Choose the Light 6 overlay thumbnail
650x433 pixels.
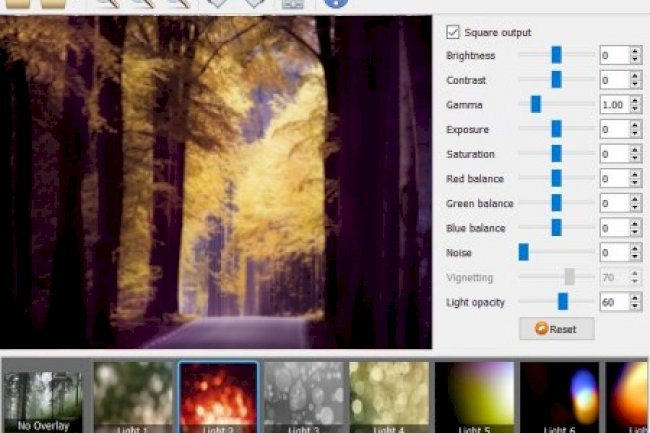click(x=560, y=398)
